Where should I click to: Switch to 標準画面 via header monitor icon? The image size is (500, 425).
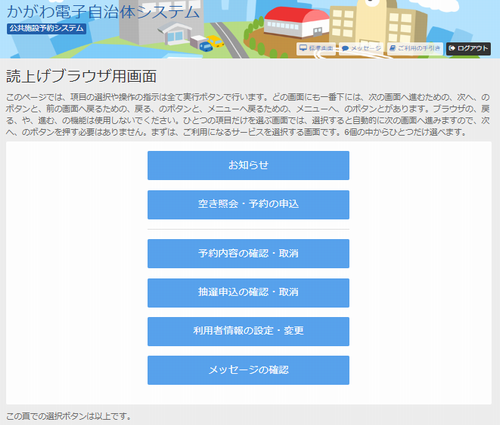click(316, 49)
